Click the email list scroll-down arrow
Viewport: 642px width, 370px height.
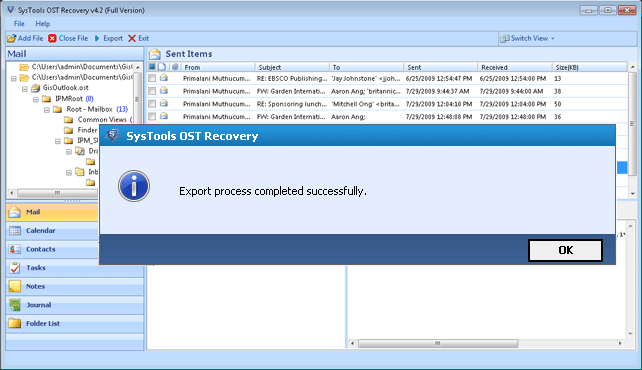pos(633,193)
